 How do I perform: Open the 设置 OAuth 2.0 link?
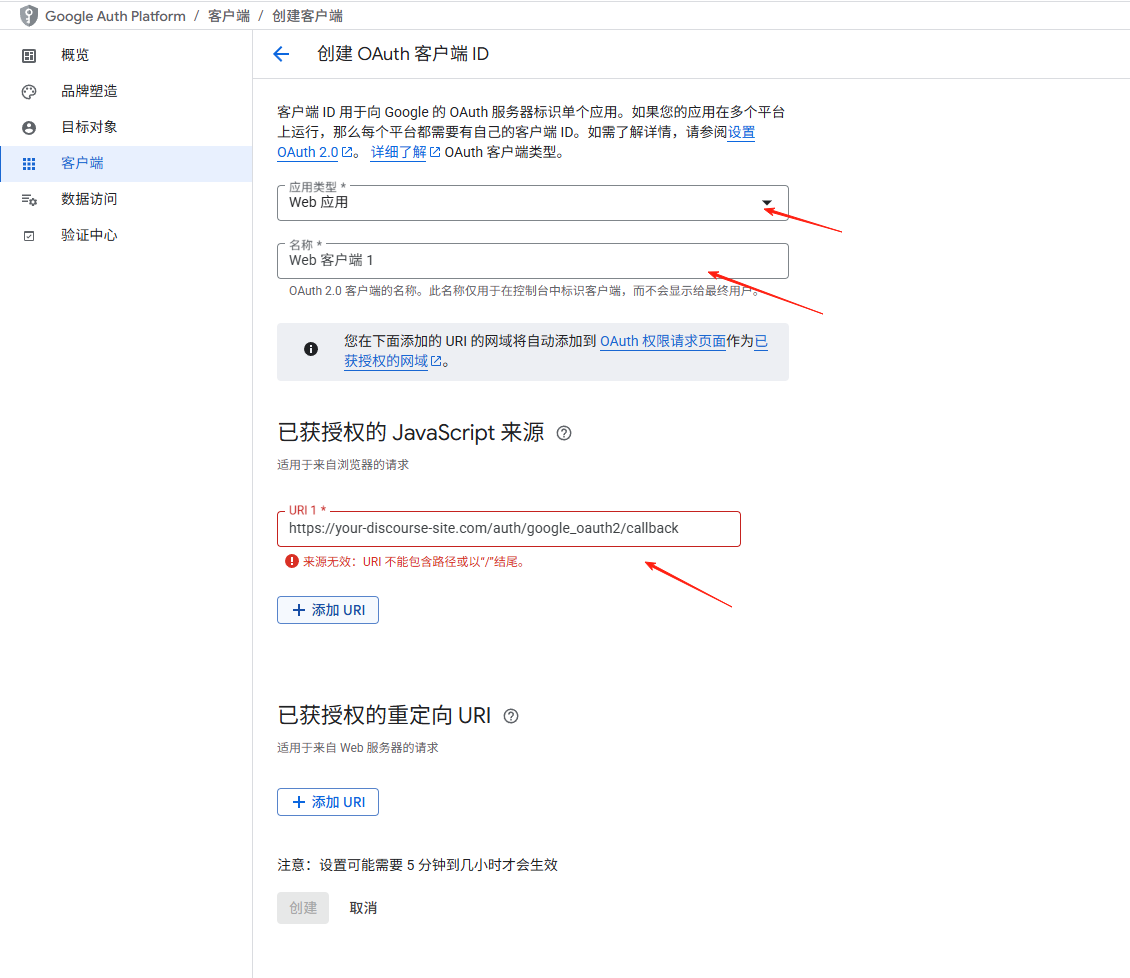[315, 152]
